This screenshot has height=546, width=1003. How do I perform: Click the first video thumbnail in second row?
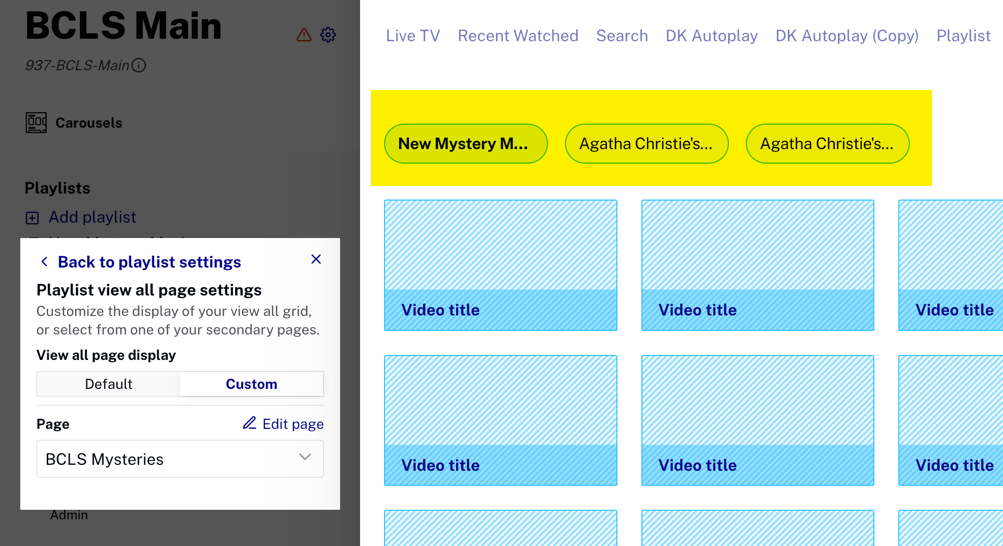tap(501, 421)
